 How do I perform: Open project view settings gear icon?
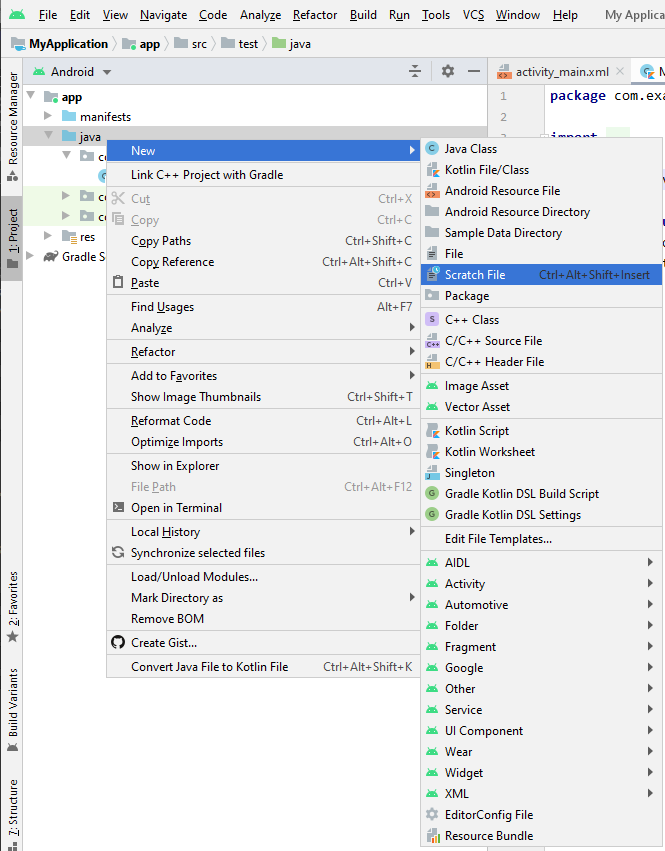point(448,71)
